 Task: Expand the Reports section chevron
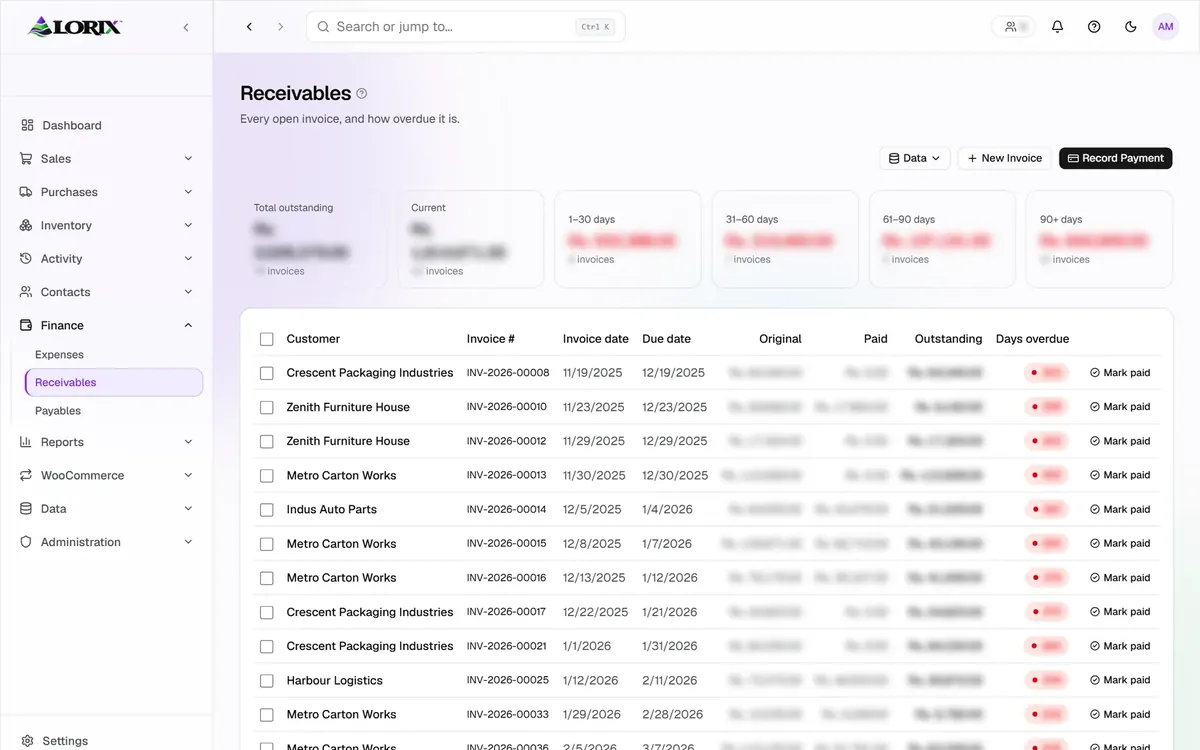click(x=188, y=442)
